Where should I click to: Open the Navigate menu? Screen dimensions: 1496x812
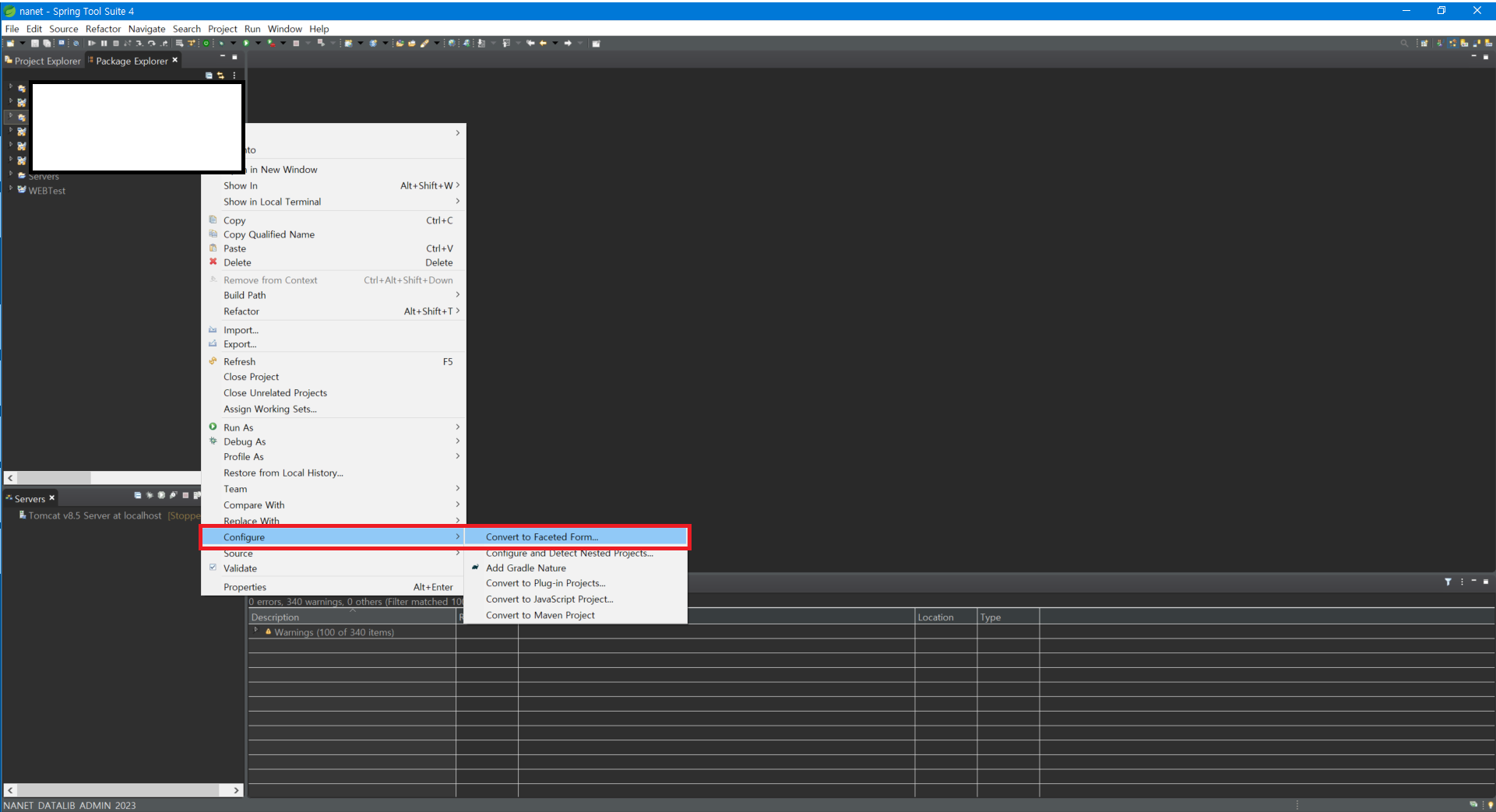[x=146, y=29]
